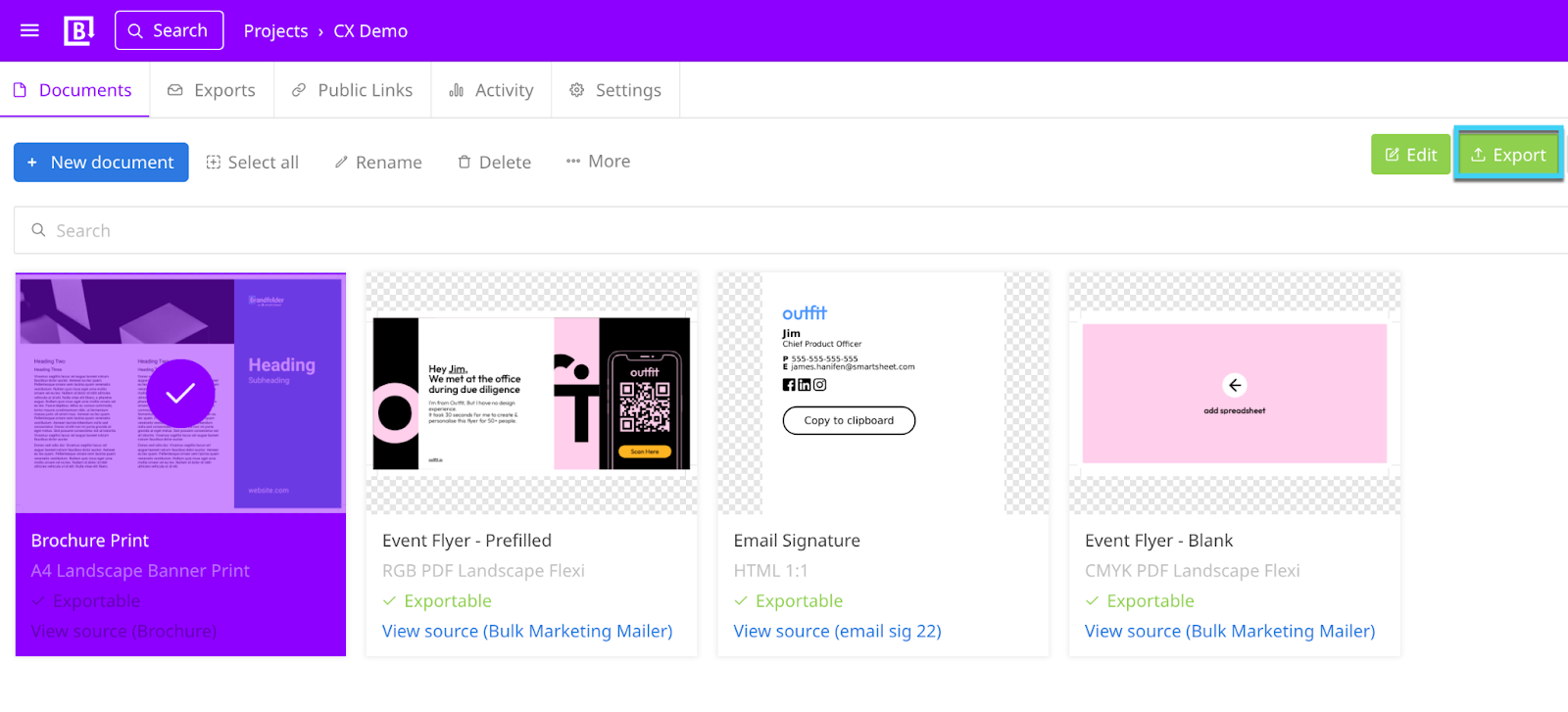
Task: Click the Instagram icon in email signature
Action: click(820, 385)
